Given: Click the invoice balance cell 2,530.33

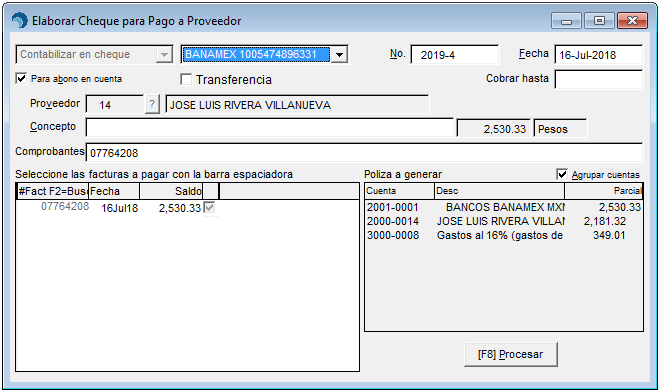Looking at the screenshot, I should (180, 208).
